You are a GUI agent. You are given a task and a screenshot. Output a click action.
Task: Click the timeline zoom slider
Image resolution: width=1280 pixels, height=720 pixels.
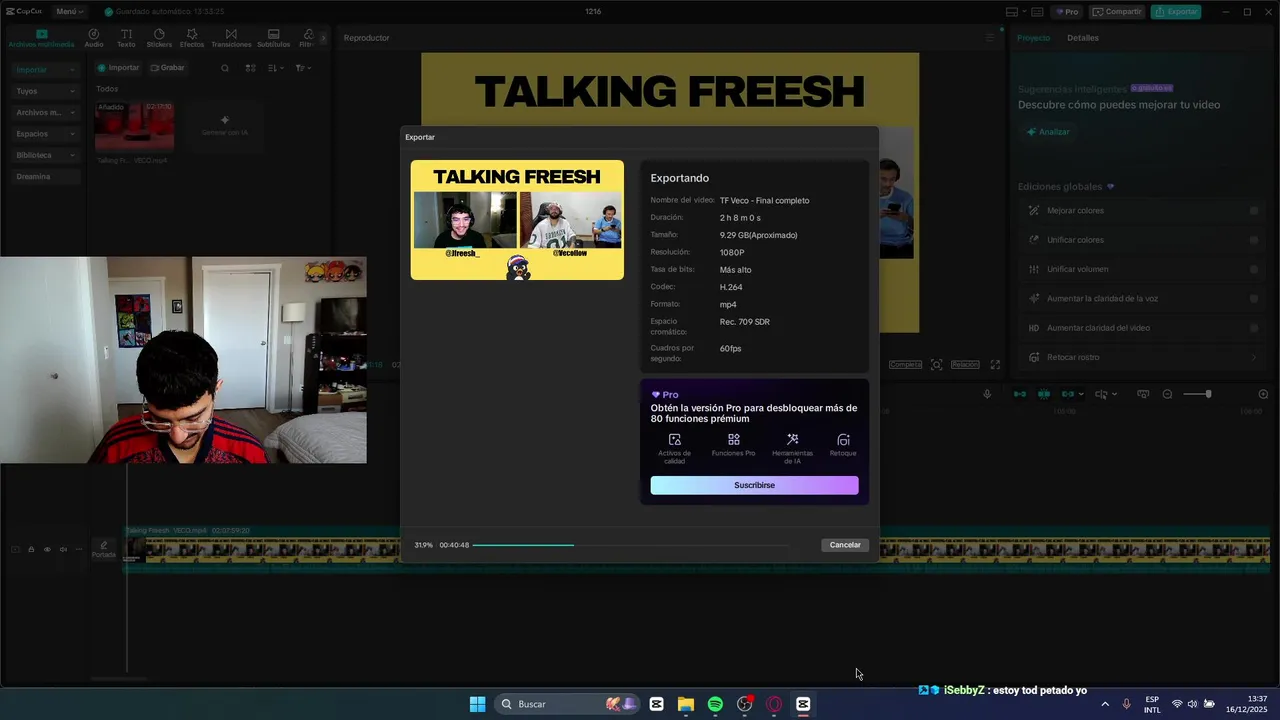click(x=1197, y=394)
